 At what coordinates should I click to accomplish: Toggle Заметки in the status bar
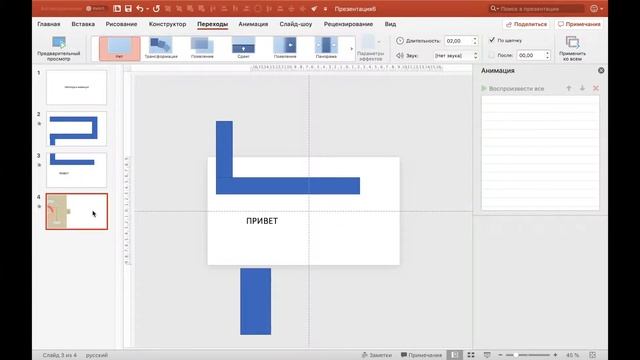point(376,355)
